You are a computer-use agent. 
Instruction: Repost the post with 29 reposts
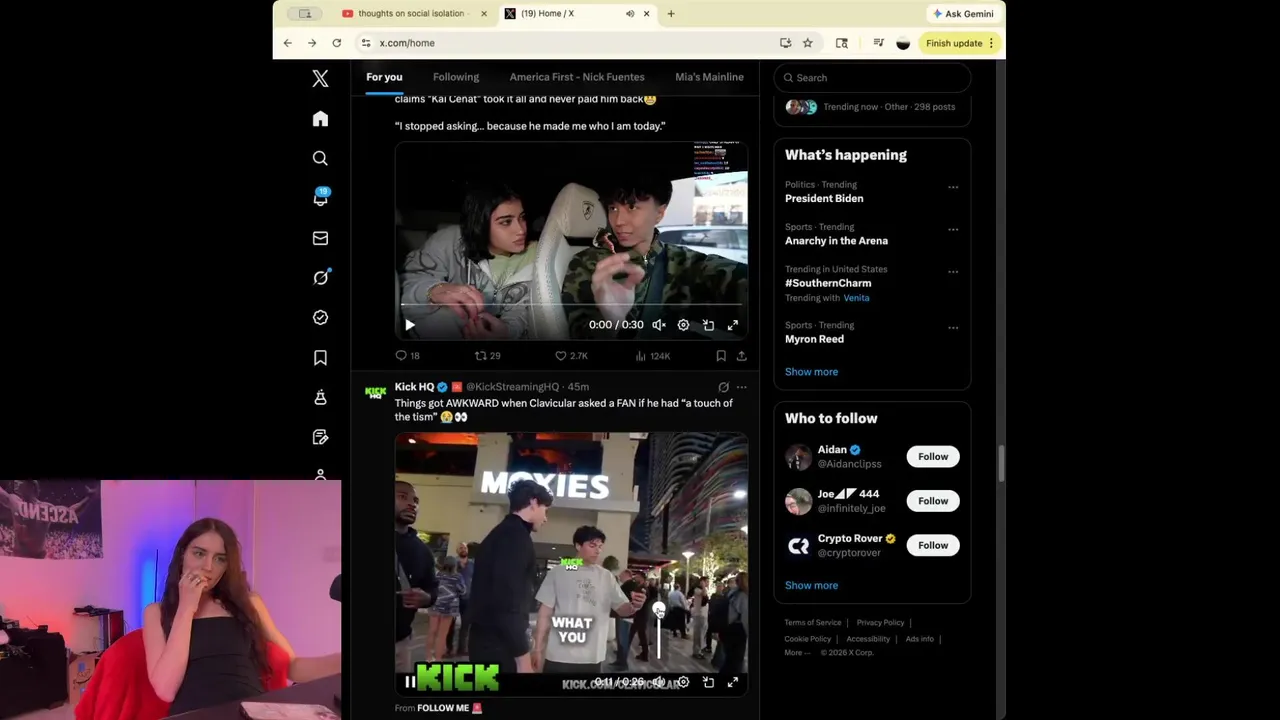487,355
